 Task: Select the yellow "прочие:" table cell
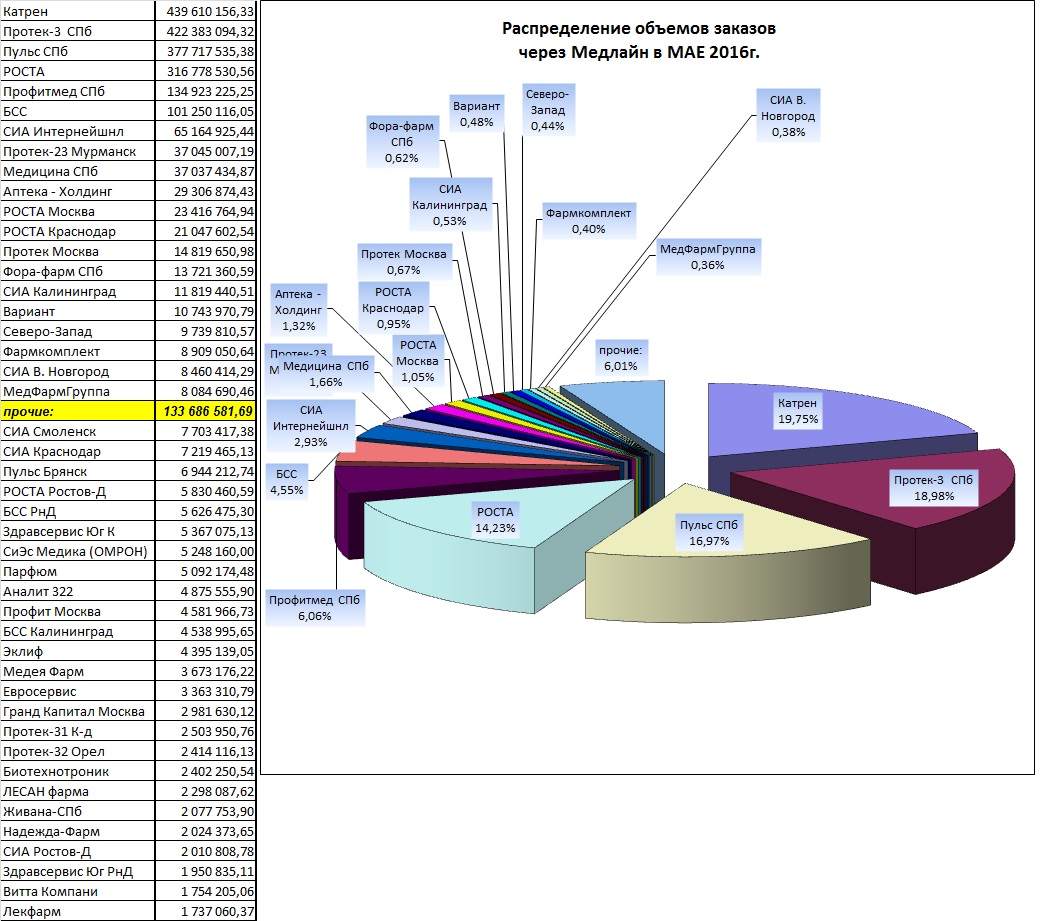point(78,411)
